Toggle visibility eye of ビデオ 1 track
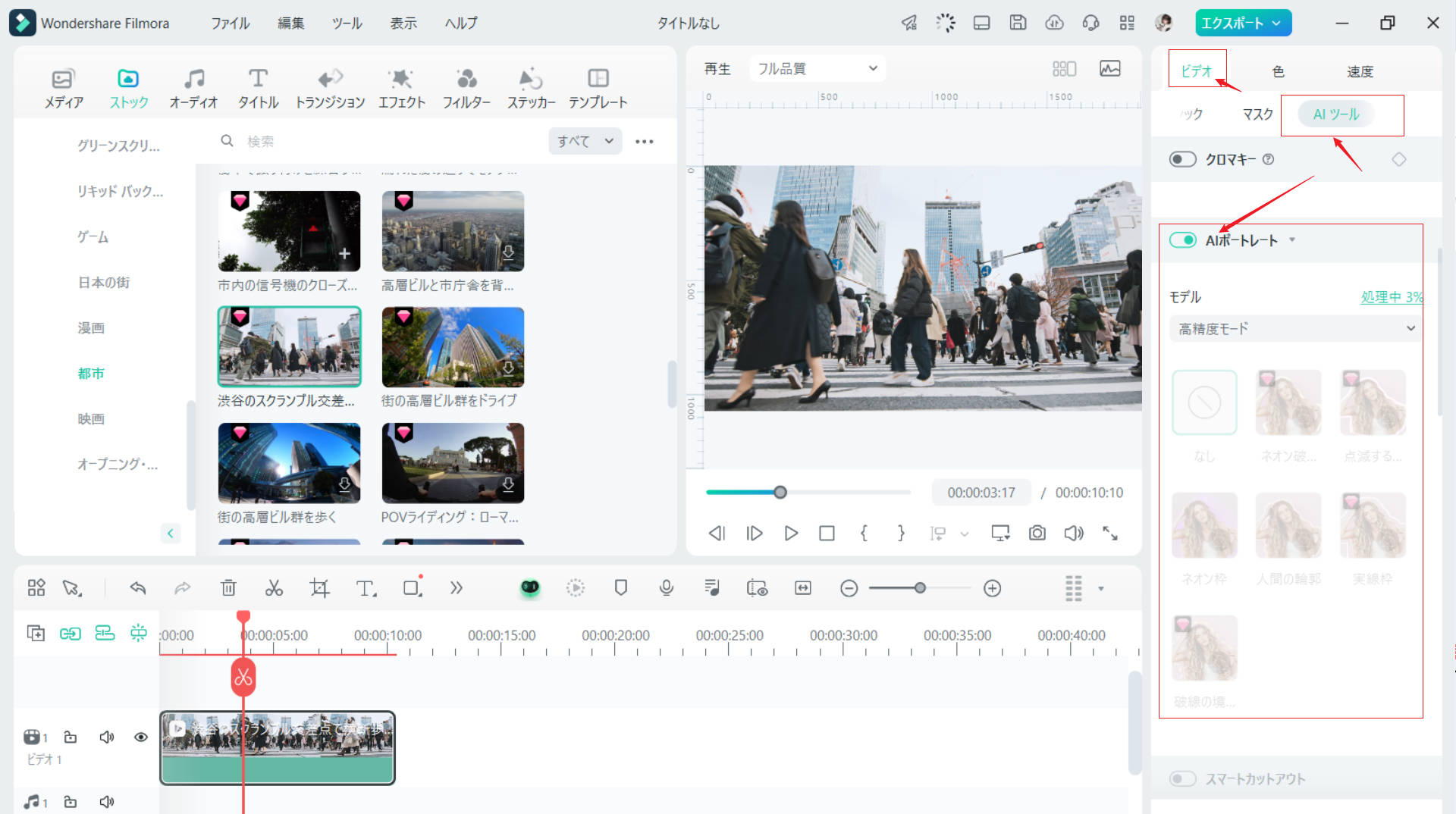This screenshot has height=814, width=1456. point(141,737)
